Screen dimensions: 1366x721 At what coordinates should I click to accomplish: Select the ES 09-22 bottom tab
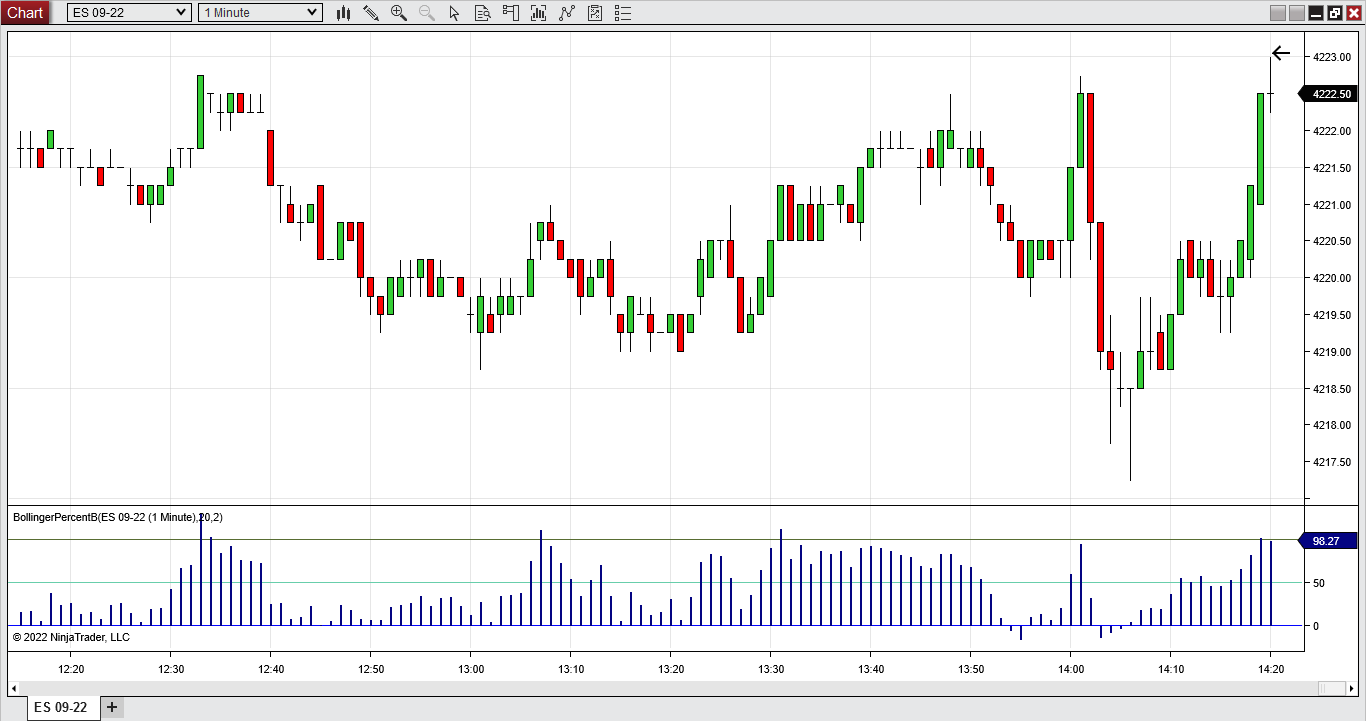pyautogui.click(x=61, y=707)
